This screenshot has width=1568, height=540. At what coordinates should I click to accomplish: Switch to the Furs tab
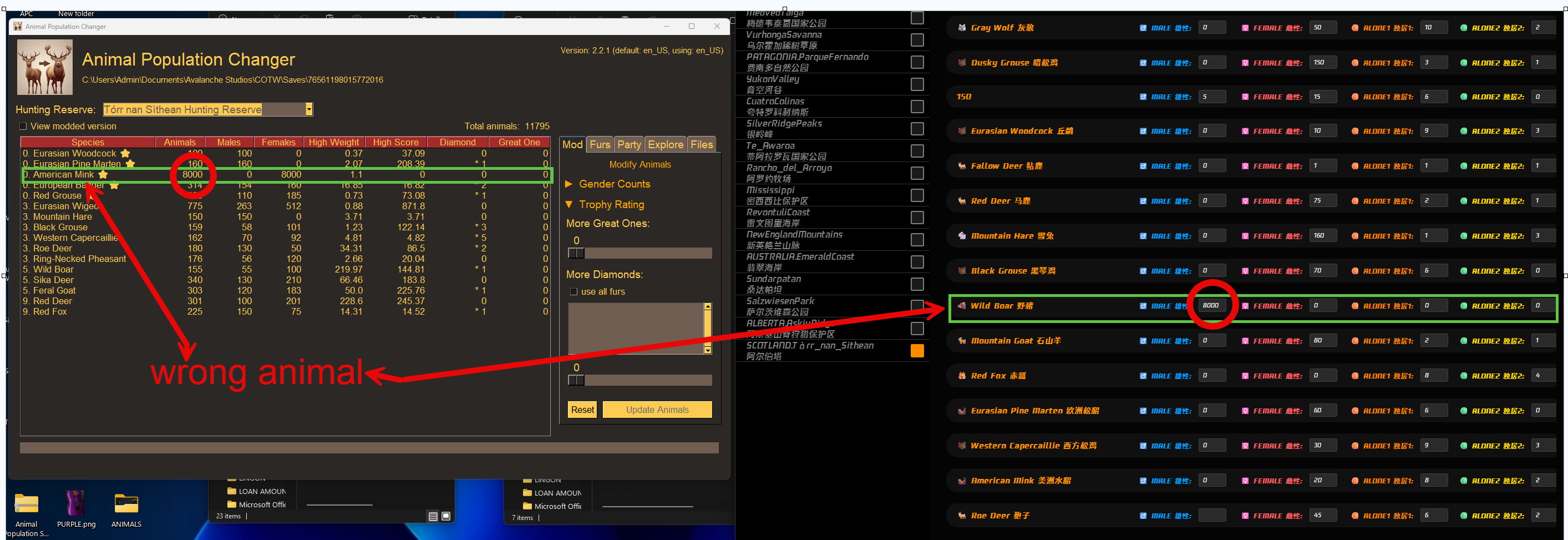coord(600,144)
